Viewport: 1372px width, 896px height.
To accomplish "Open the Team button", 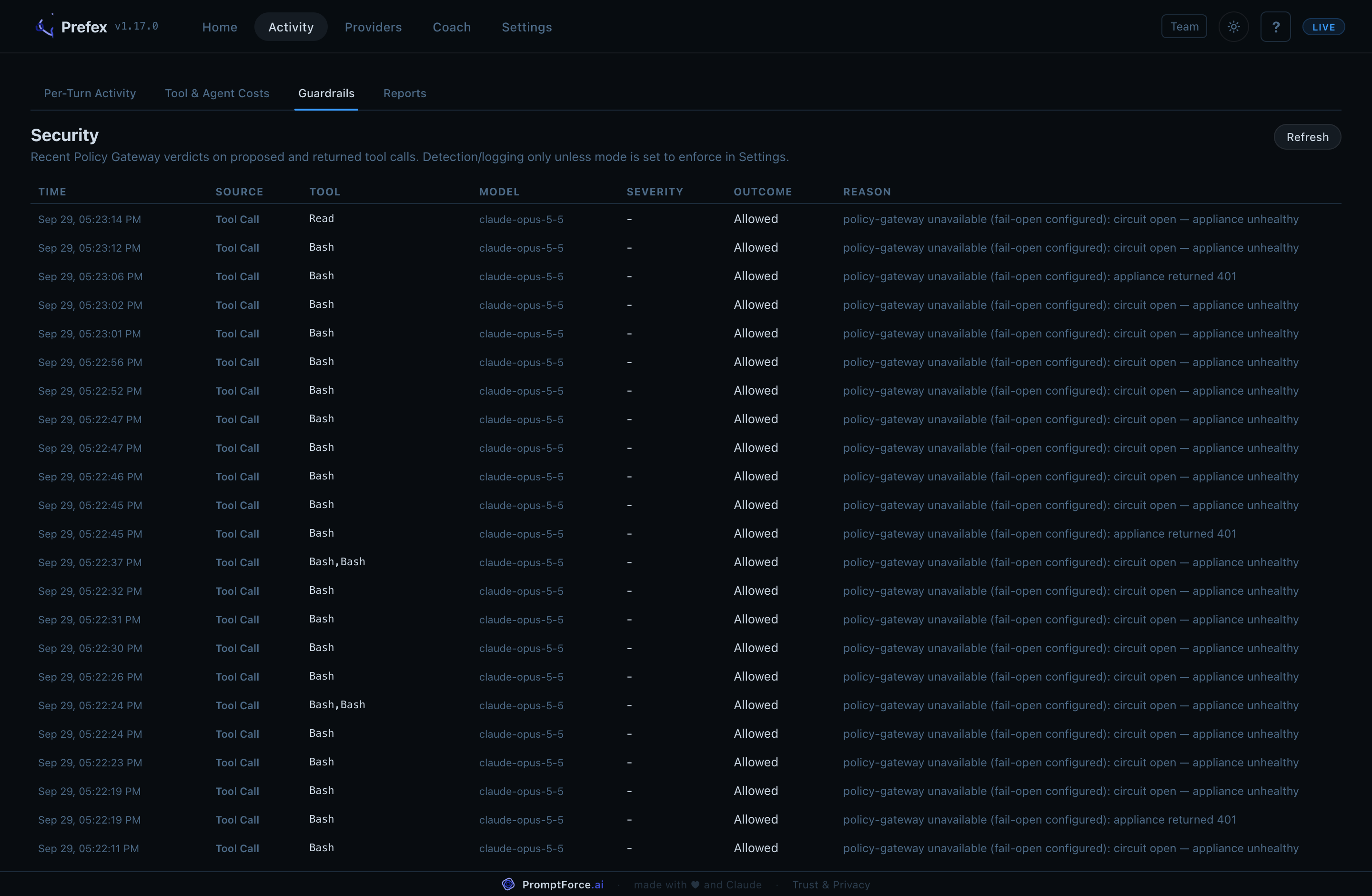I will [x=1184, y=27].
